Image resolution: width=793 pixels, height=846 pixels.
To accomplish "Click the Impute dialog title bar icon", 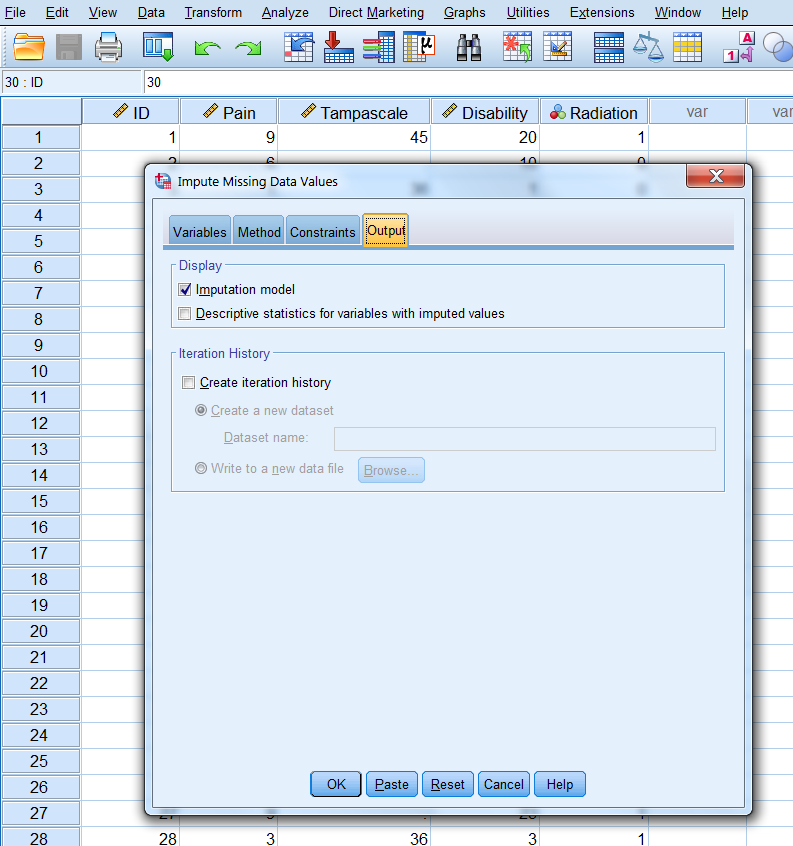I will 163,181.
